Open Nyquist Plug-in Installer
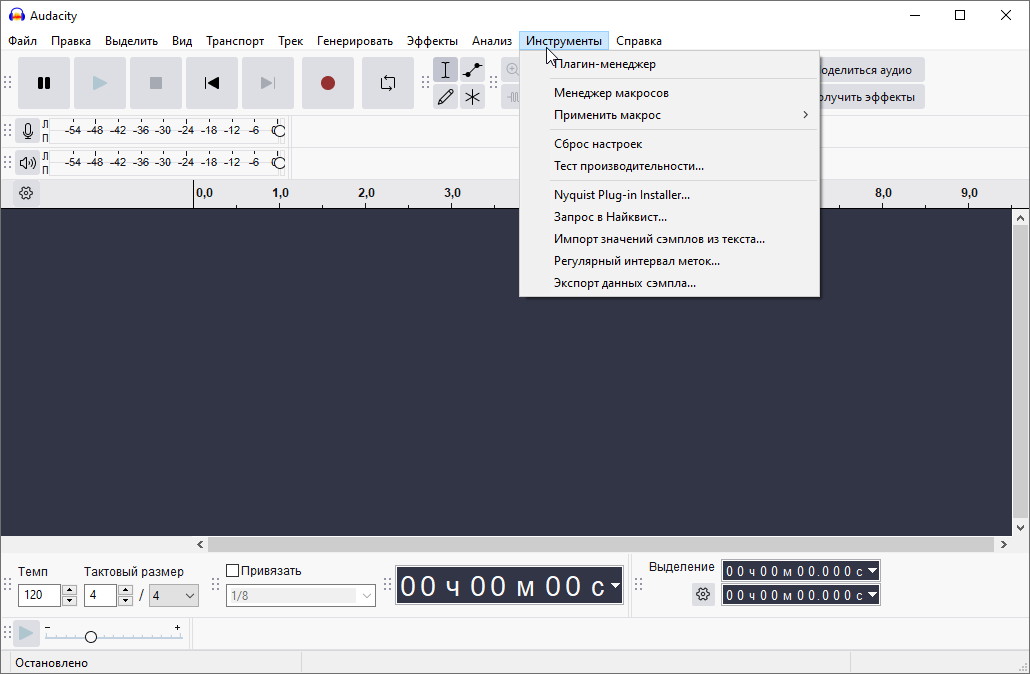 point(669,195)
